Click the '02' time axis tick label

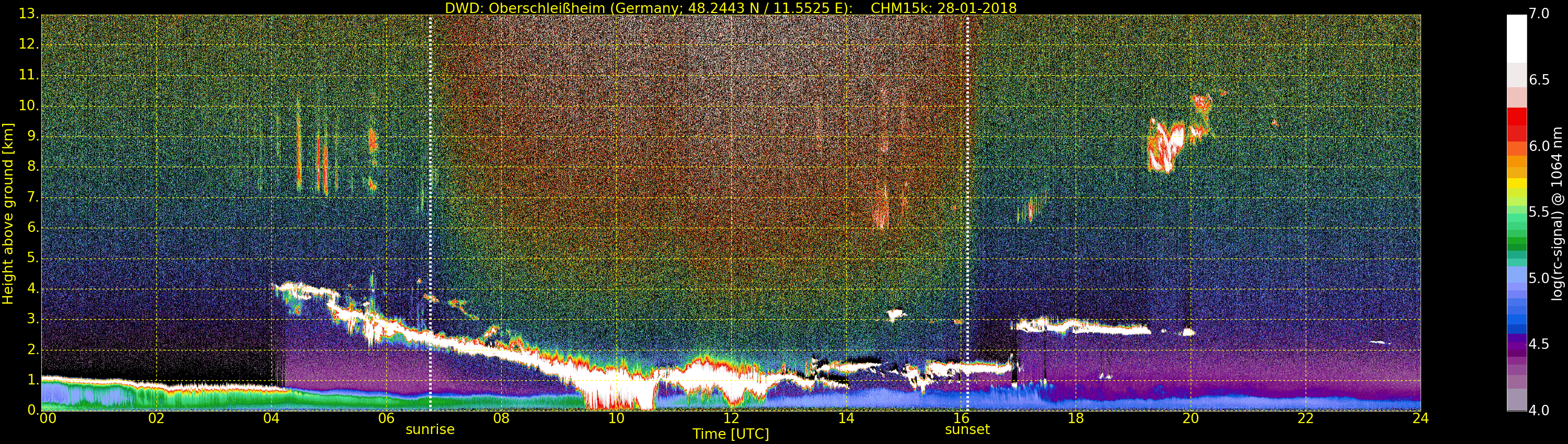tap(156, 418)
